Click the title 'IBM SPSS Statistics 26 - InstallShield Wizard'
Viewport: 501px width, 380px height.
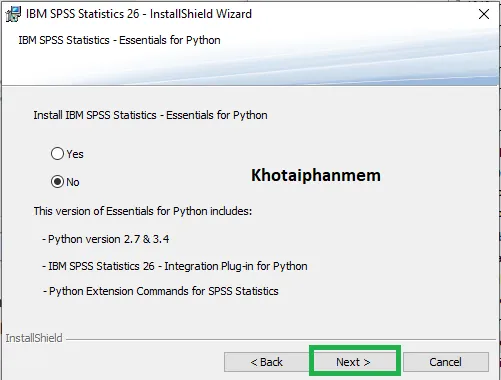(x=139, y=14)
